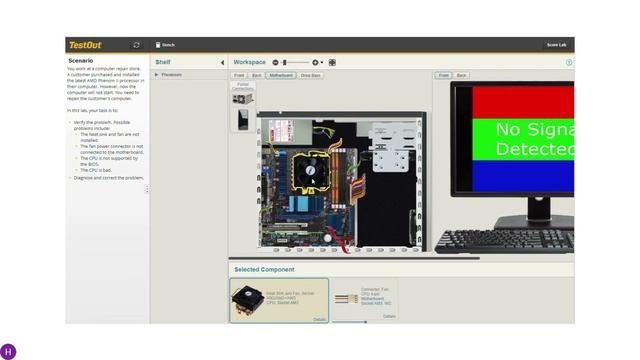The height and width of the screenshot is (360, 640).
Task: Click the computer tower thumbnail
Action: pos(243,120)
